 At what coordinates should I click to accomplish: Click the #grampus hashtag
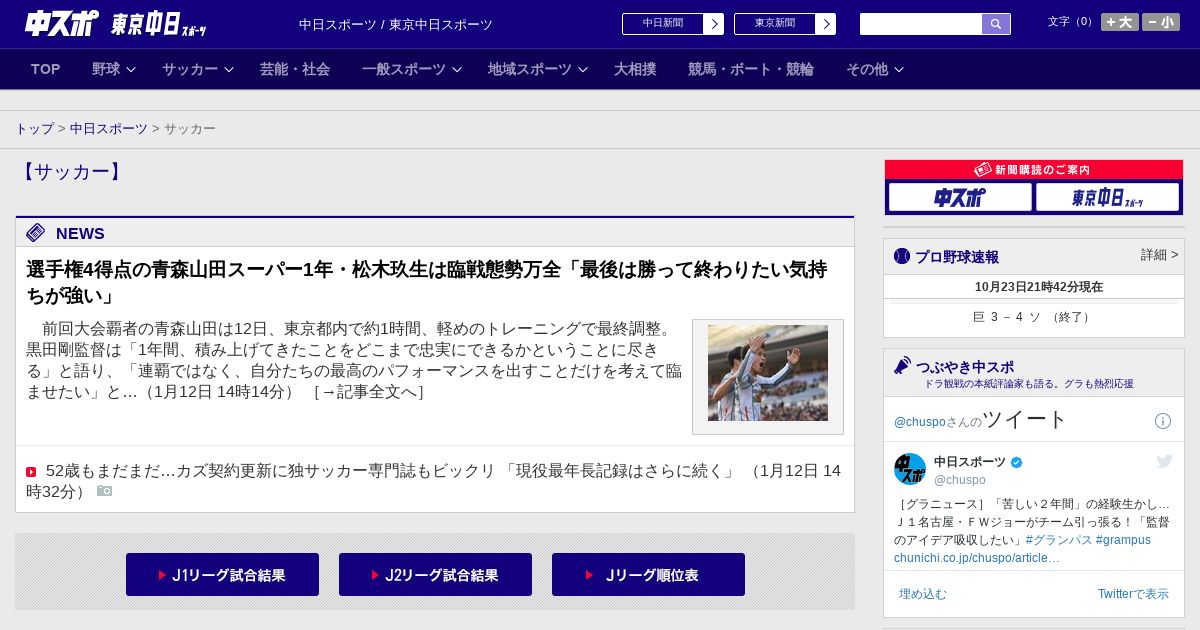point(1123,540)
